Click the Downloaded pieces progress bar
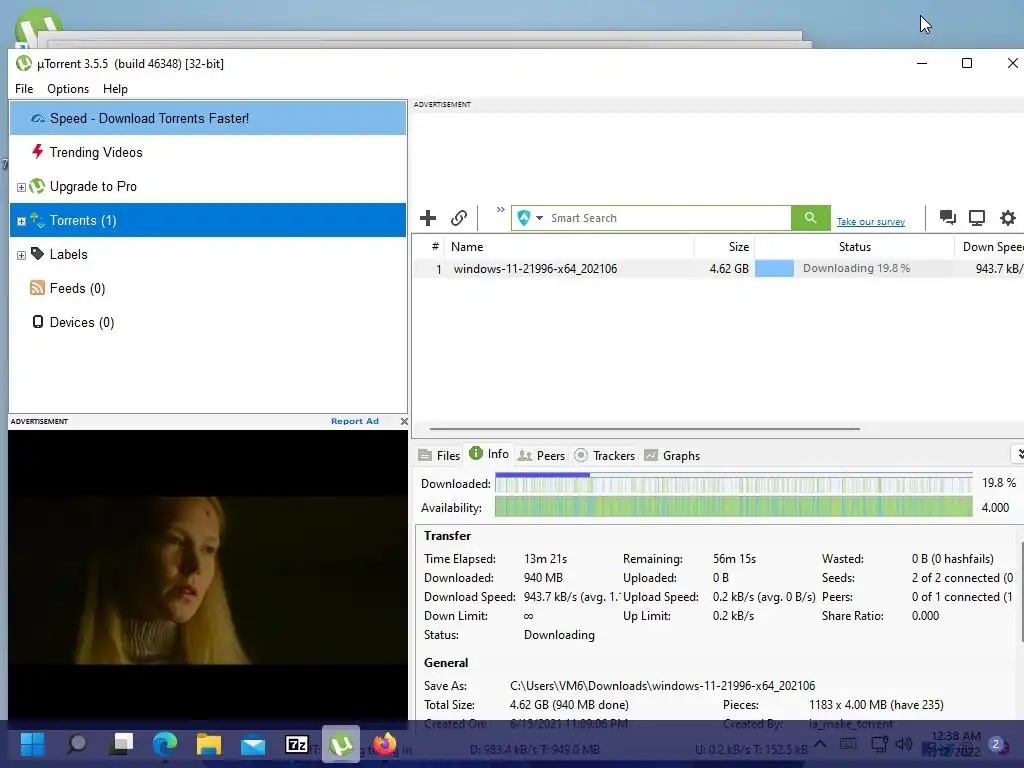Viewport: 1024px width, 768px height. [x=733, y=483]
